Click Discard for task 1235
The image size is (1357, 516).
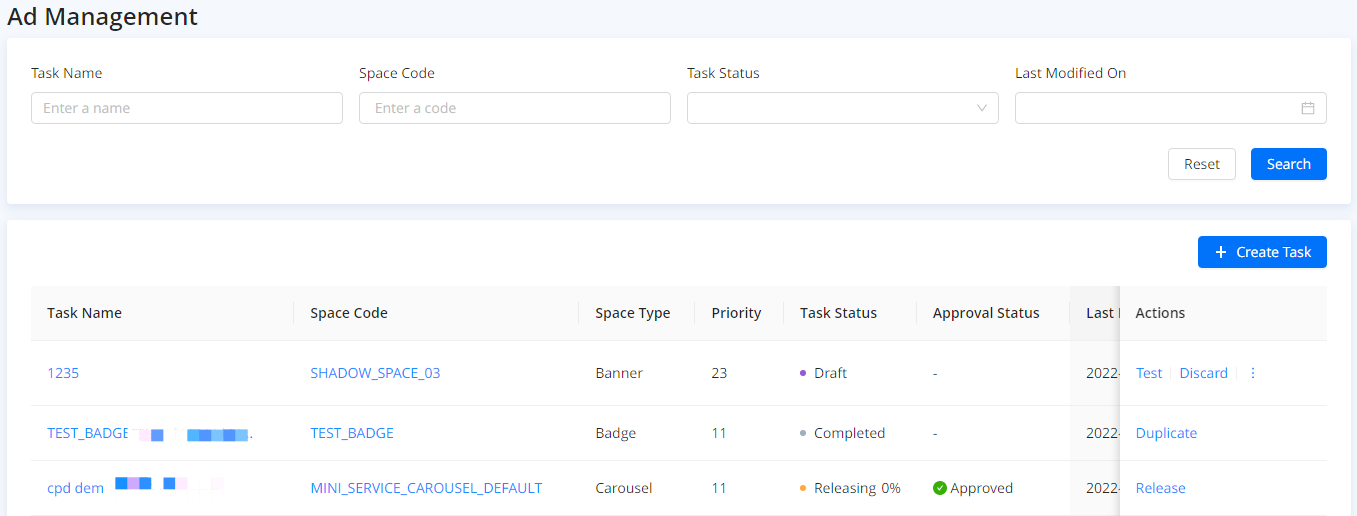1203,373
